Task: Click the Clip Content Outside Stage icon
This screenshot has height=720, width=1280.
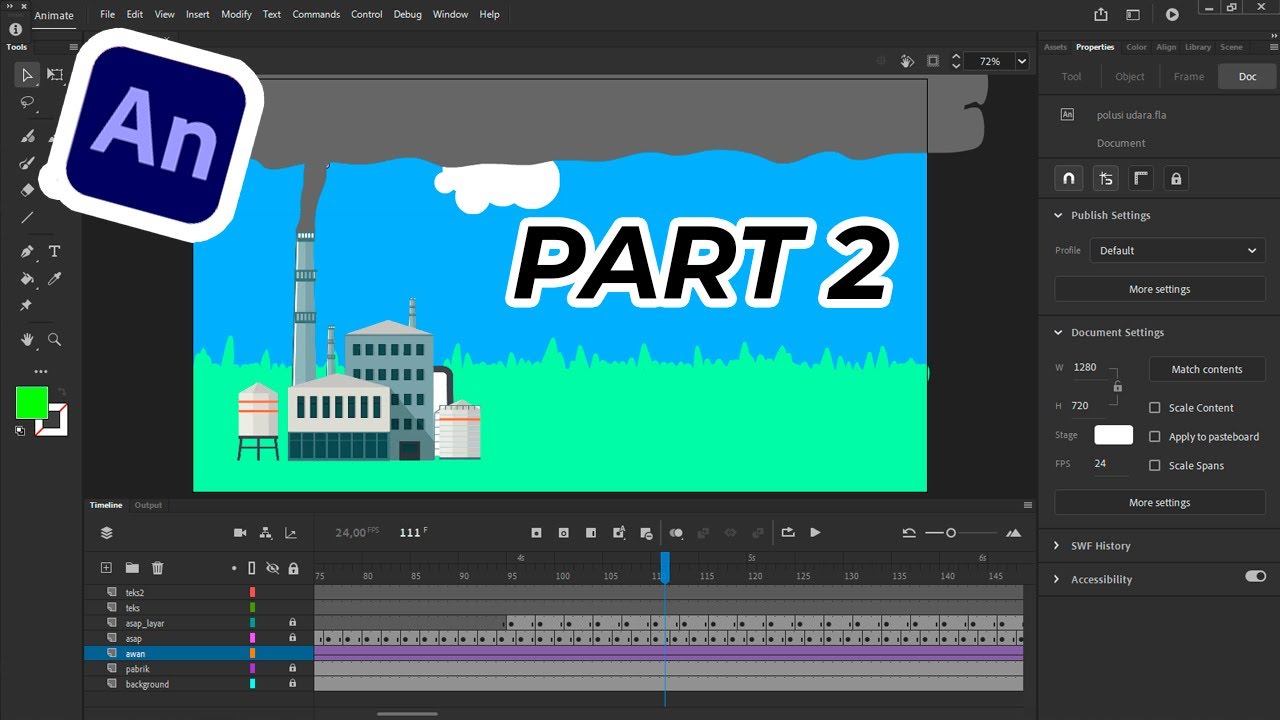Action: pos(933,61)
